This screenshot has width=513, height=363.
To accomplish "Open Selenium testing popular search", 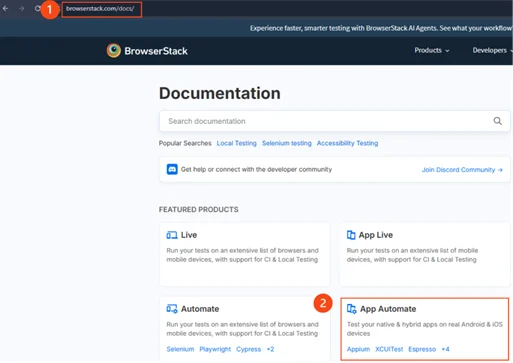I will (x=287, y=143).
